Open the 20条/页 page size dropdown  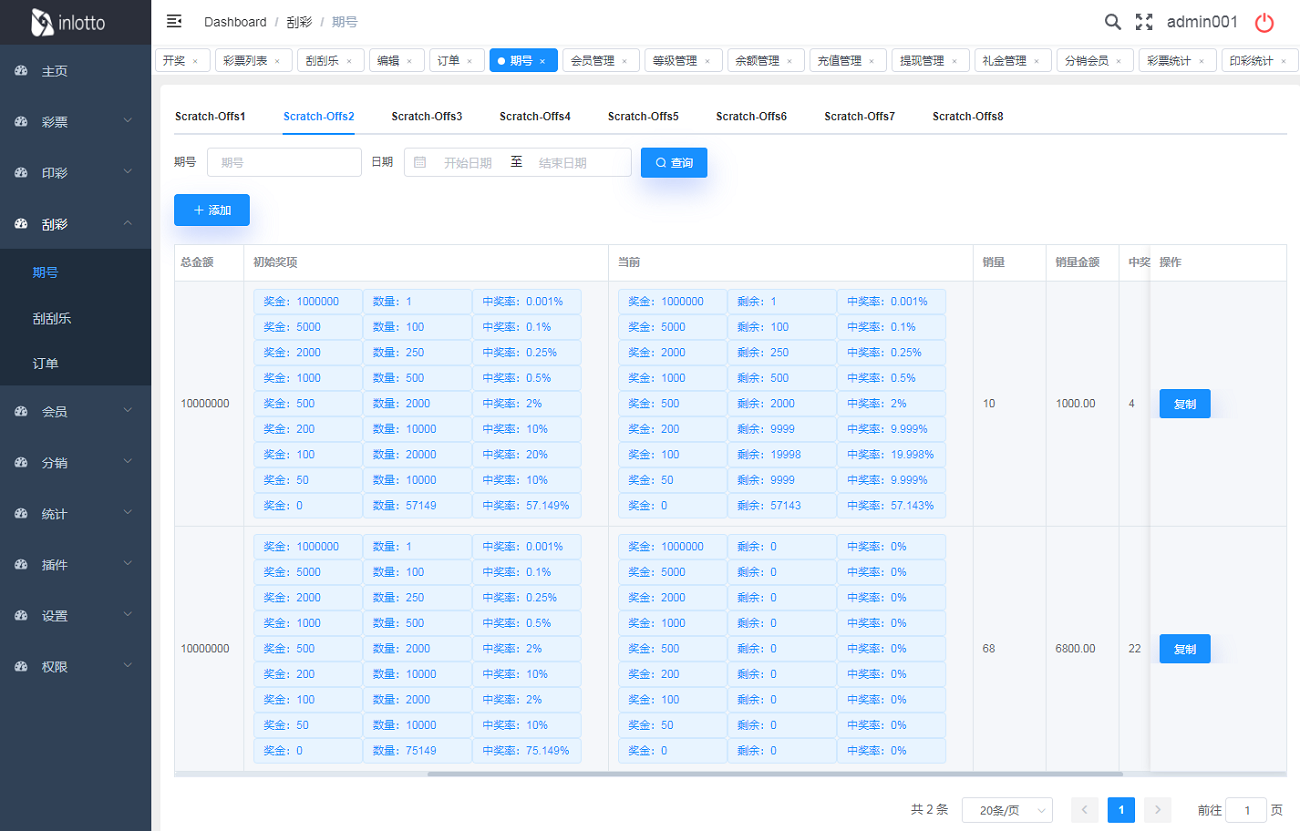[x=1007, y=810]
